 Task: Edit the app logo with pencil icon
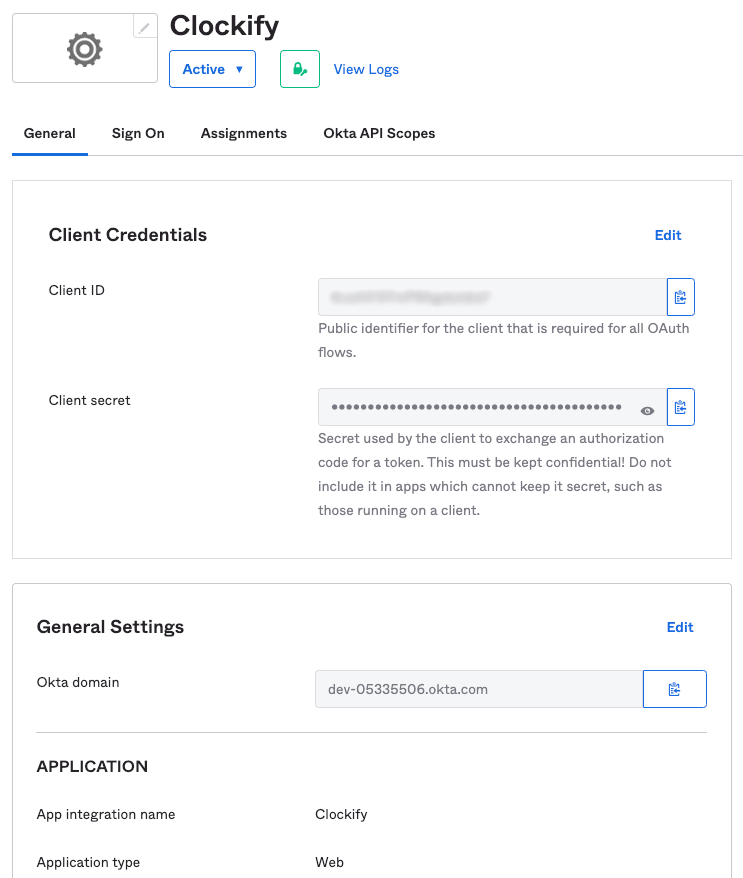[144, 27]
